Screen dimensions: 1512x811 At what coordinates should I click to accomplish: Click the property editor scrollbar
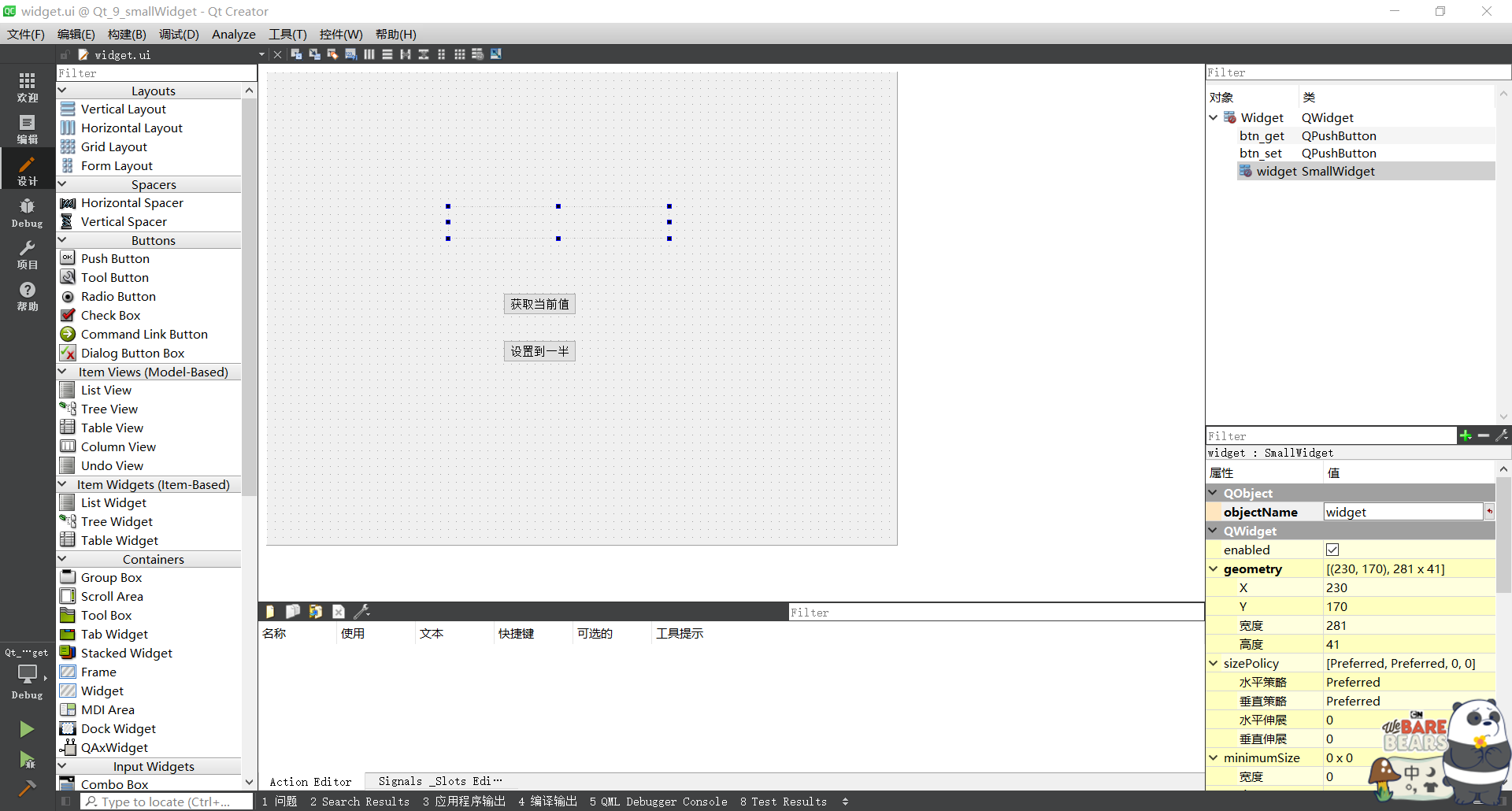click(1503, 534)
